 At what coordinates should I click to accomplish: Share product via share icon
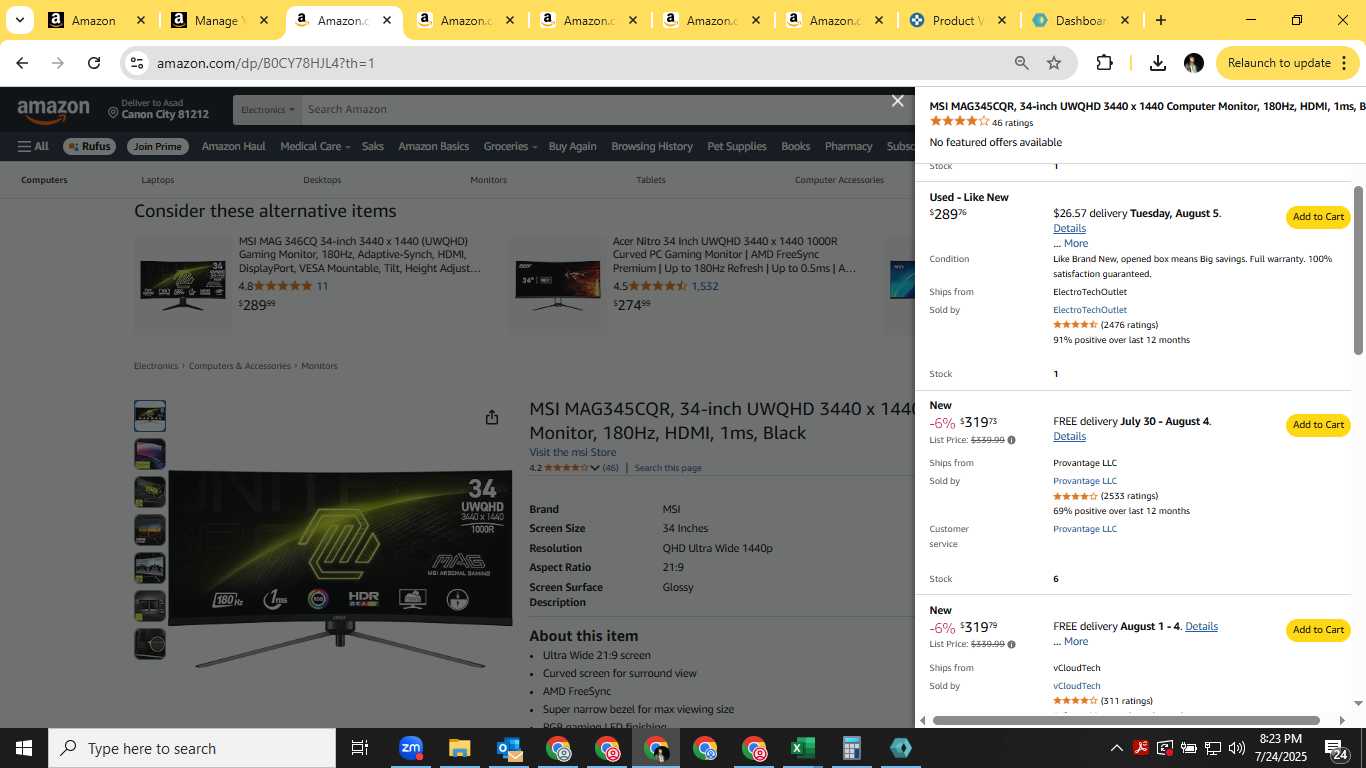coord(491,417)
